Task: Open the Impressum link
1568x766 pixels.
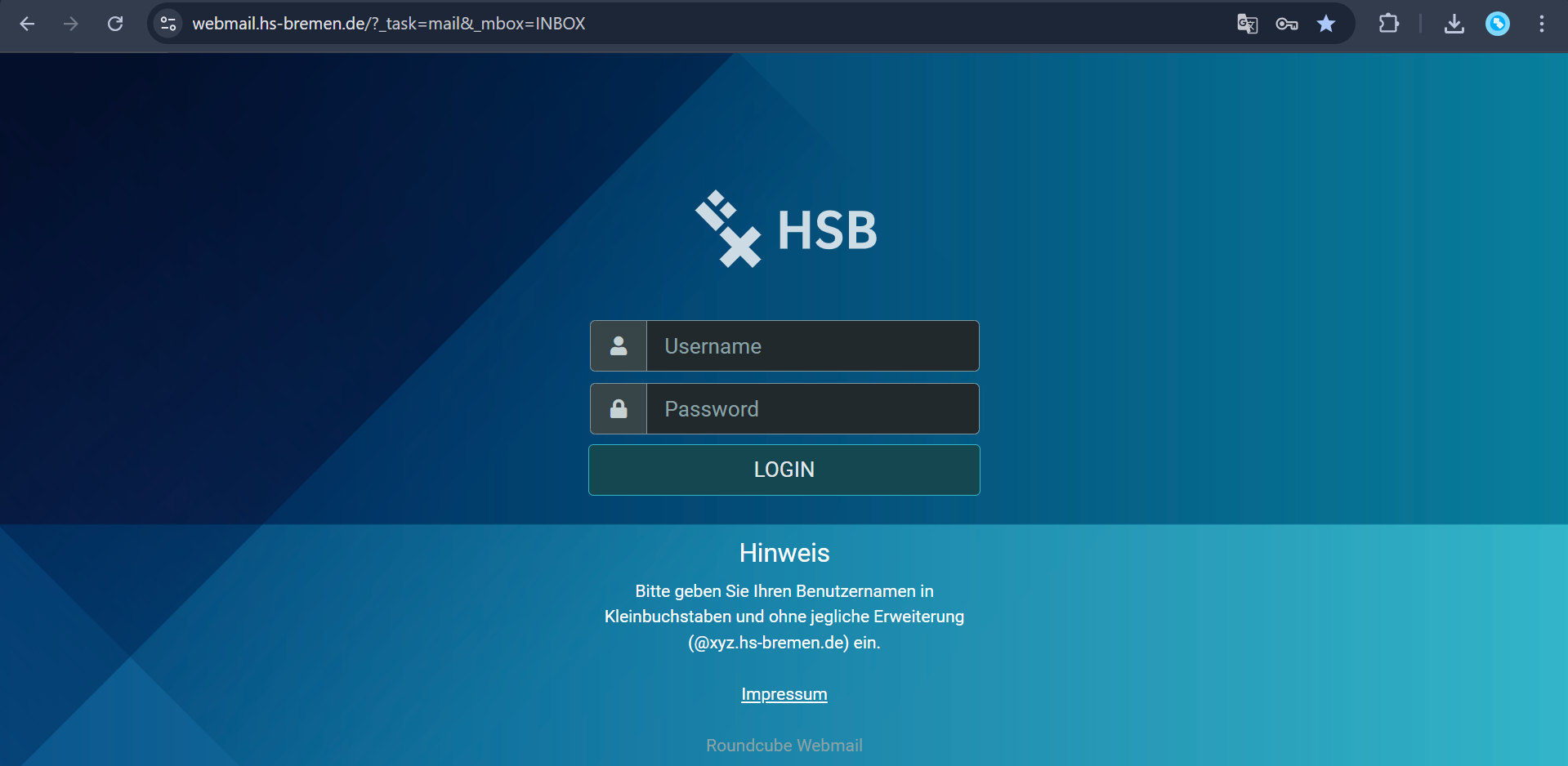Action: [784, 694]
